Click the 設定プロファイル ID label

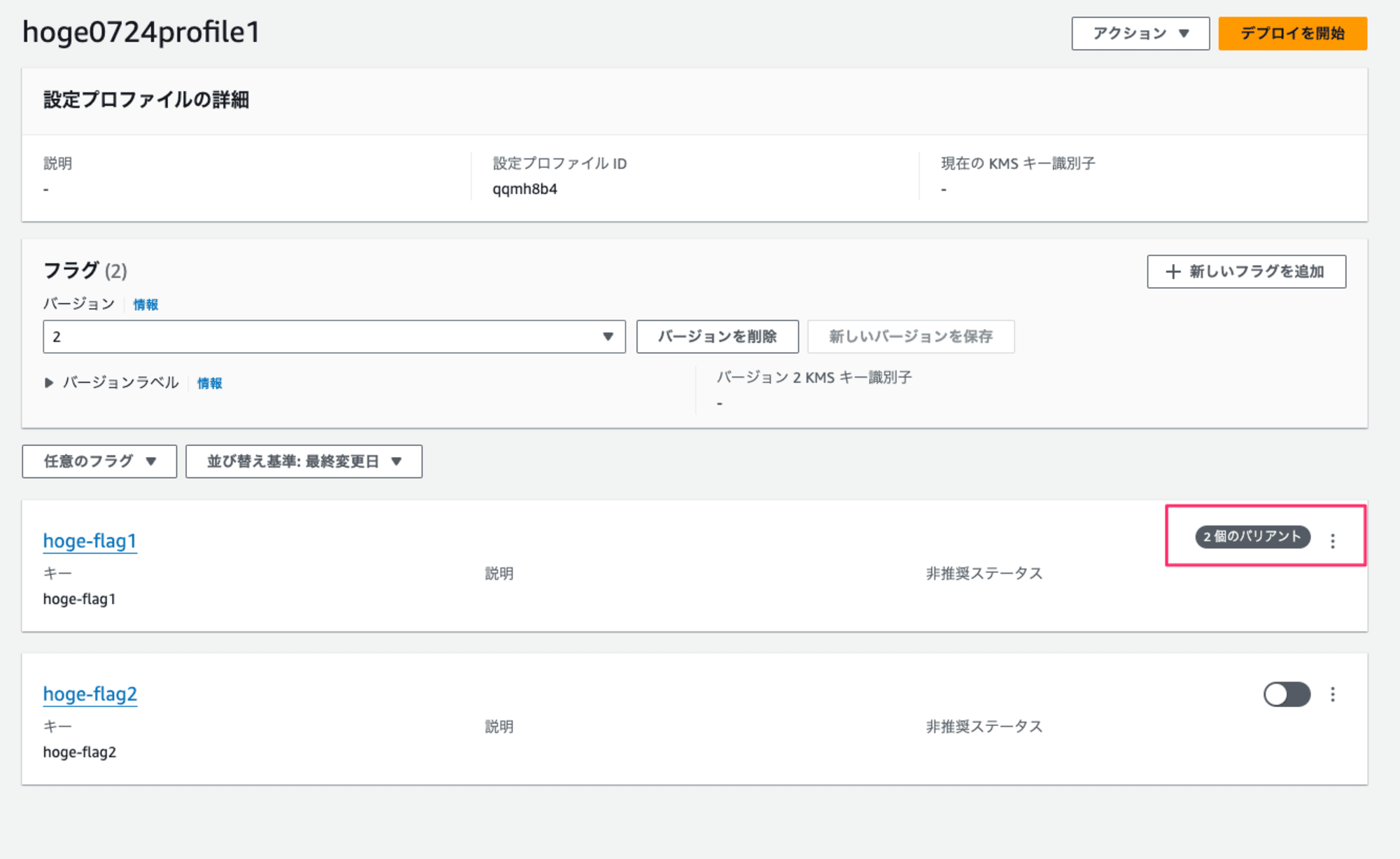[x=559, y=163]
